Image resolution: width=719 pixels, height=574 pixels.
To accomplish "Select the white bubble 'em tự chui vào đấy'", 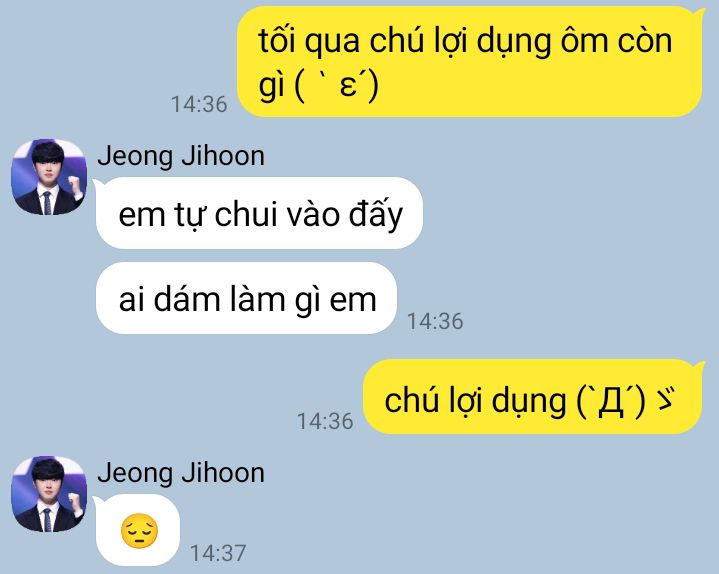I will pos(259,213).
